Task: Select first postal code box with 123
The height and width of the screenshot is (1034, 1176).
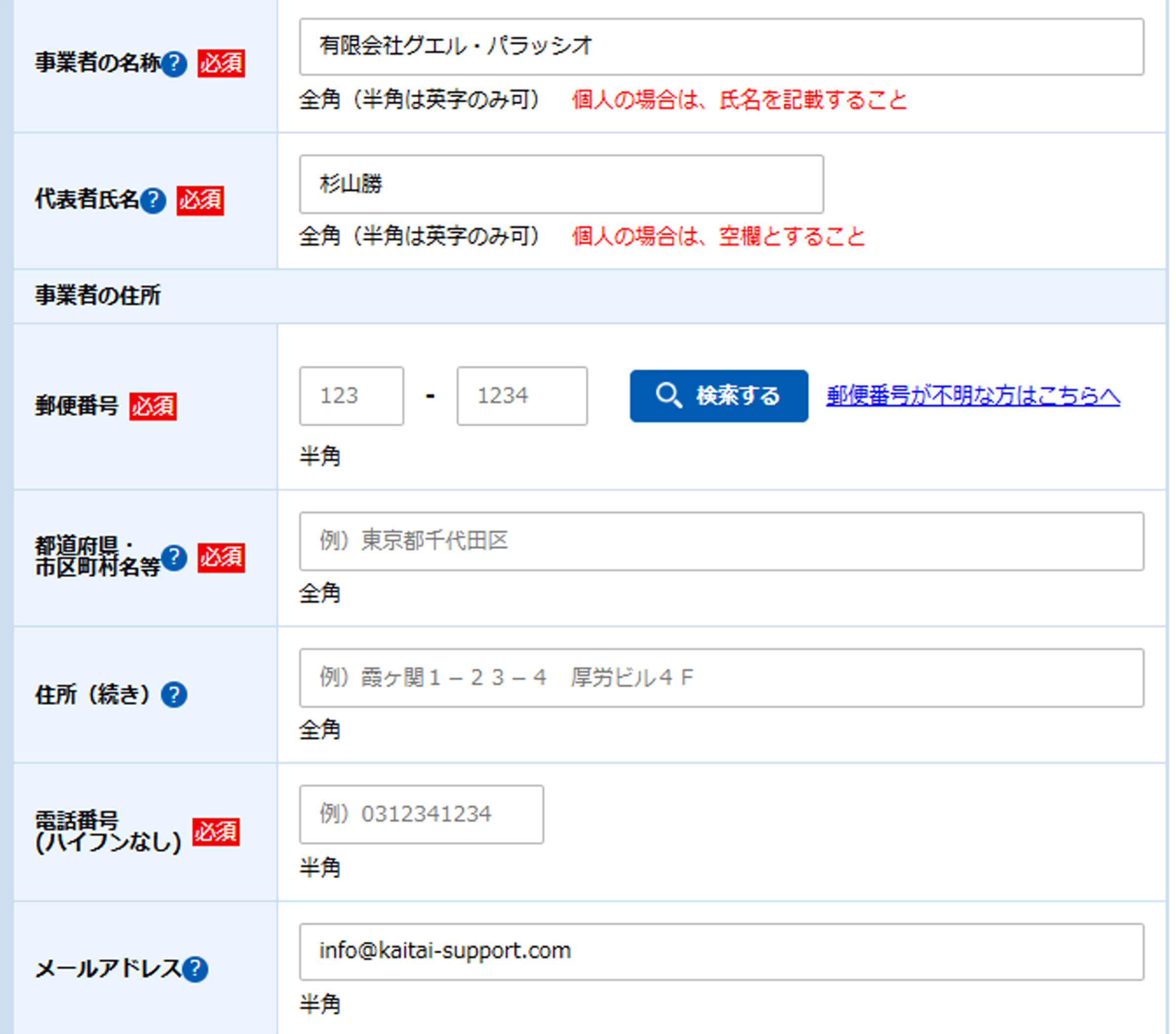Action: pyautogui.click(x=351, y=396)
